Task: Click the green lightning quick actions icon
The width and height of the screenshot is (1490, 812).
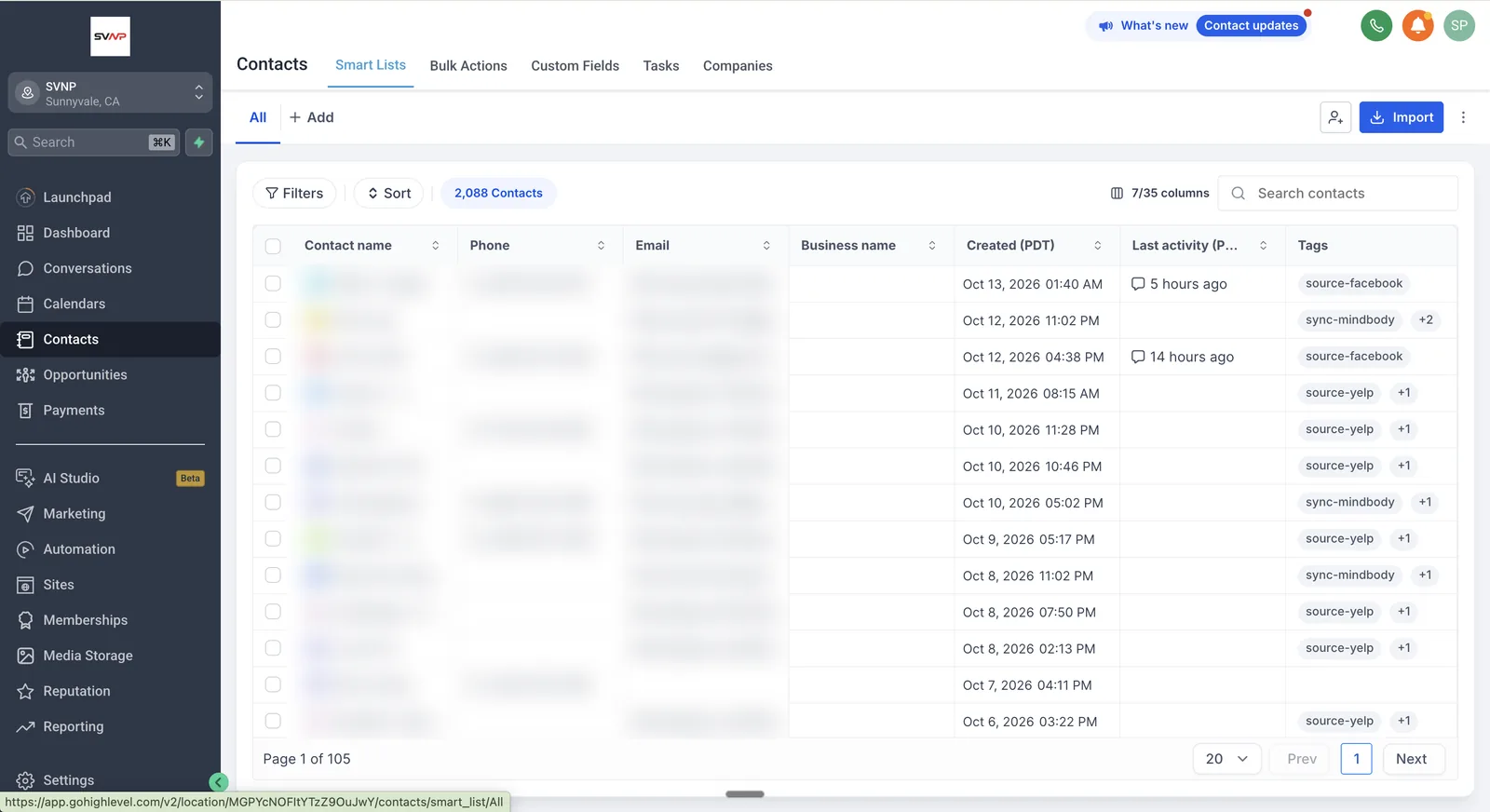Action: (198, 142)
